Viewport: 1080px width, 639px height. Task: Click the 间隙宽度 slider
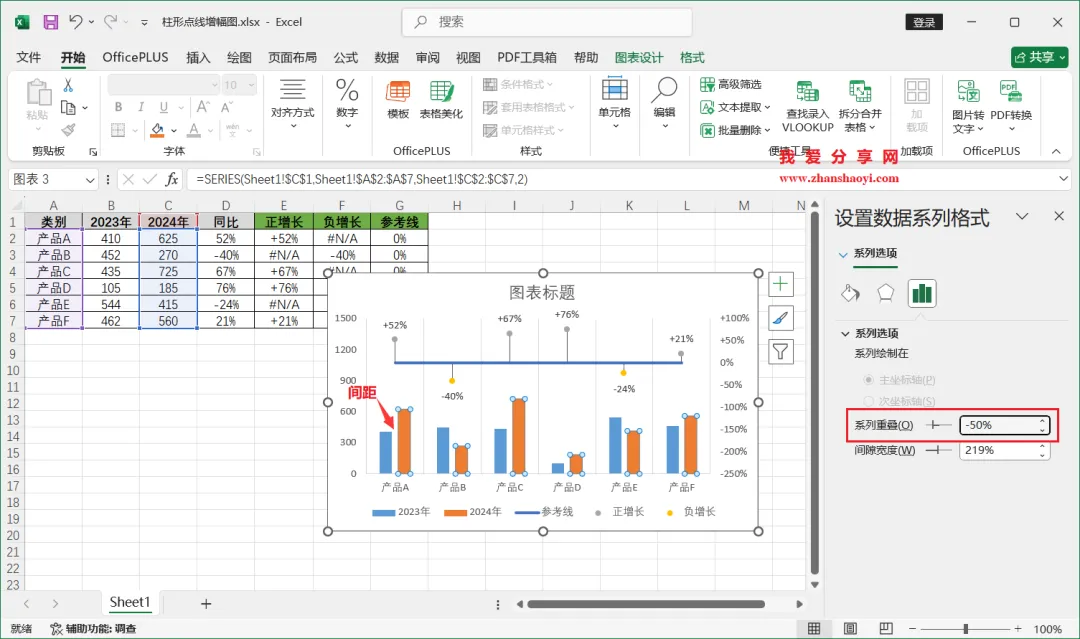[937, 450]
